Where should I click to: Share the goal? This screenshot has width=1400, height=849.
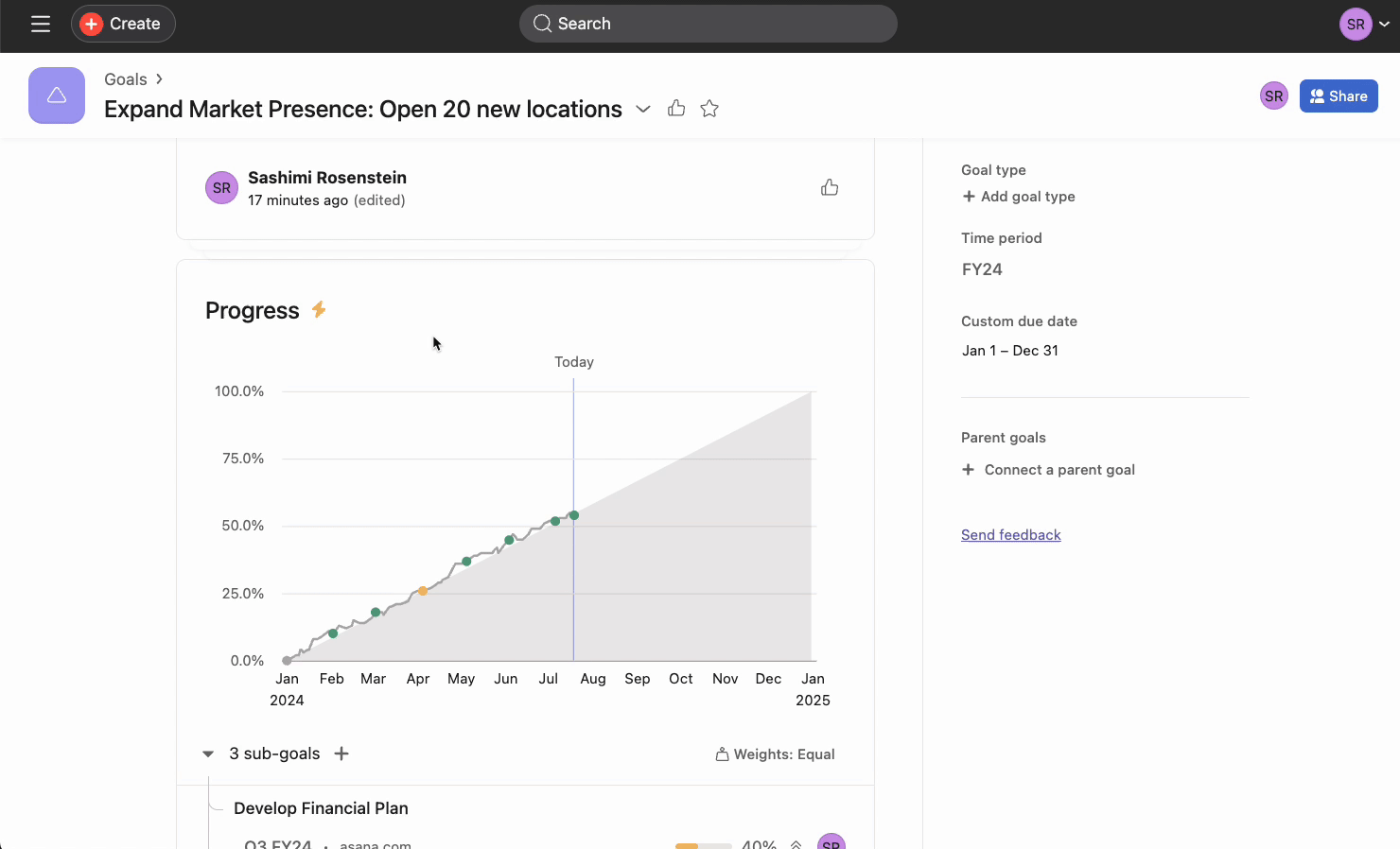(x=1338, y=95)
